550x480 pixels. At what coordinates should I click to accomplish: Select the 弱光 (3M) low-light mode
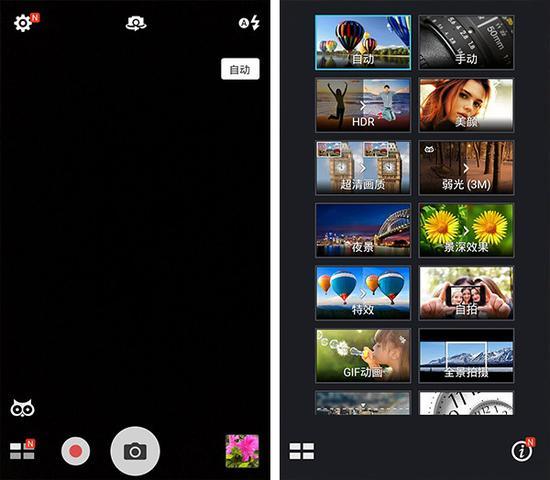pos(466,168)
